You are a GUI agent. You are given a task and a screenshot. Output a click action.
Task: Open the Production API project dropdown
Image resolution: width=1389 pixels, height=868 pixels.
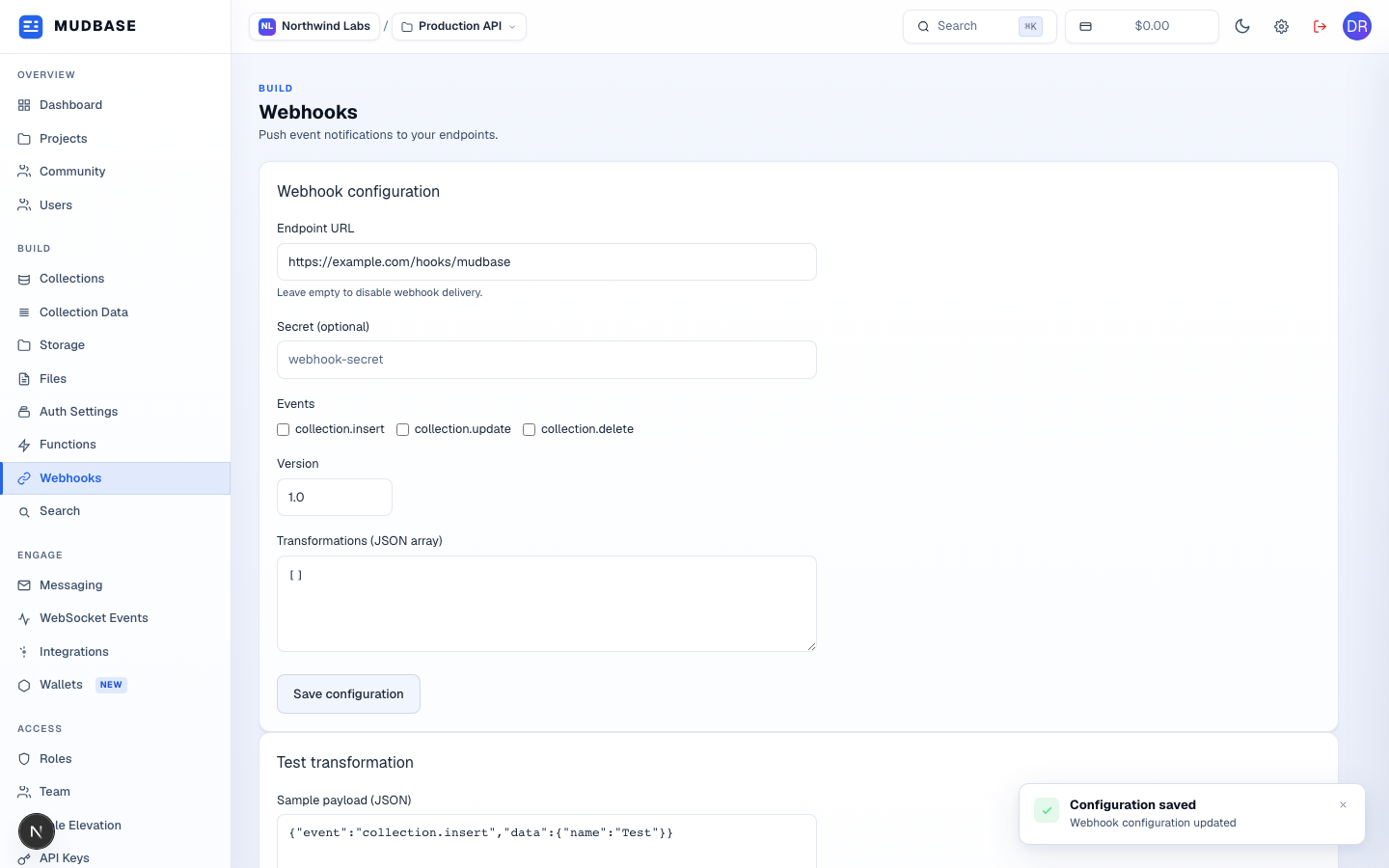[459, 26]
